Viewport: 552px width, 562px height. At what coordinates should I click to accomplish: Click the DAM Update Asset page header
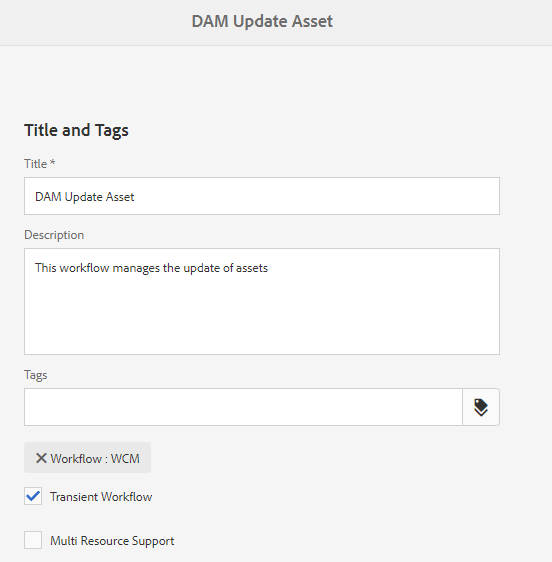(262, 21)
